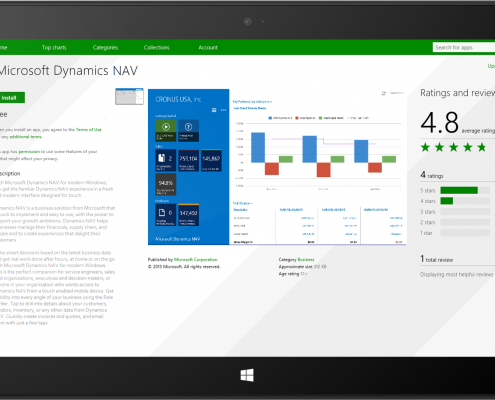Click the document tile showing 0
Viewport: 495px width, 400px height.
click(x=166, y=215)
